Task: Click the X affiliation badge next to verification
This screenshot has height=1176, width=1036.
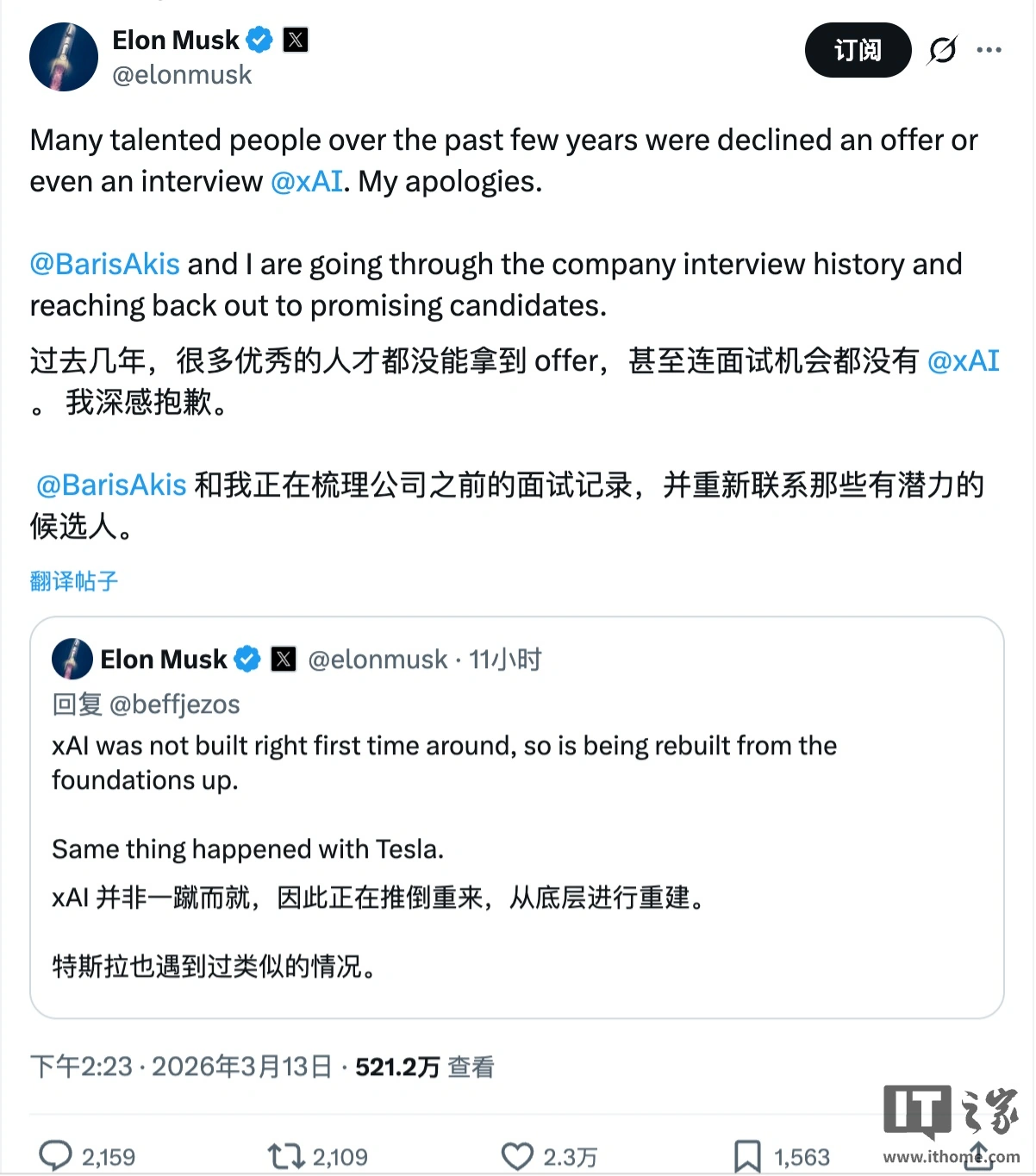Action: pyautogui.click(x=295, y=39)
